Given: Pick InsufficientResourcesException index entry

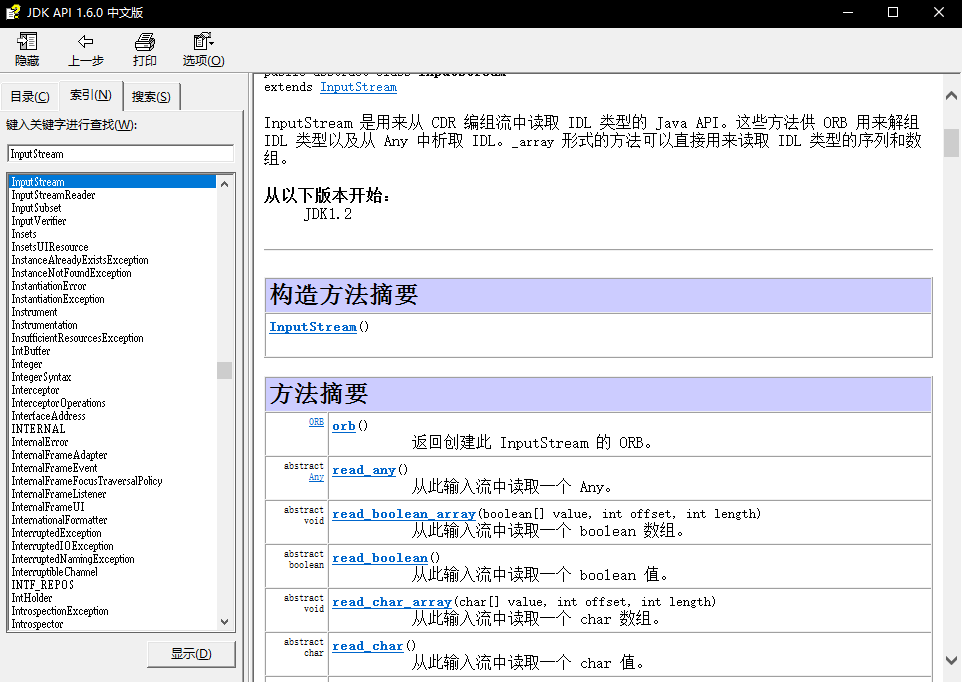Looking at the screenshot, I should tap(77, 338).
